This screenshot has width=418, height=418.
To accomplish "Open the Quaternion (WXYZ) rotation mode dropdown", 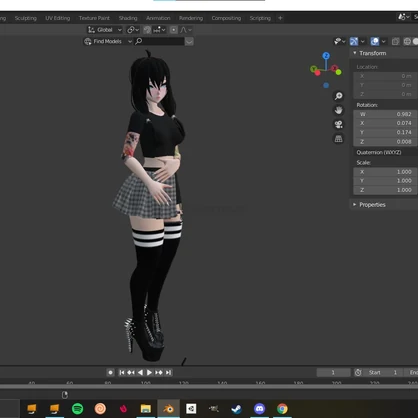I will point(385,152).
